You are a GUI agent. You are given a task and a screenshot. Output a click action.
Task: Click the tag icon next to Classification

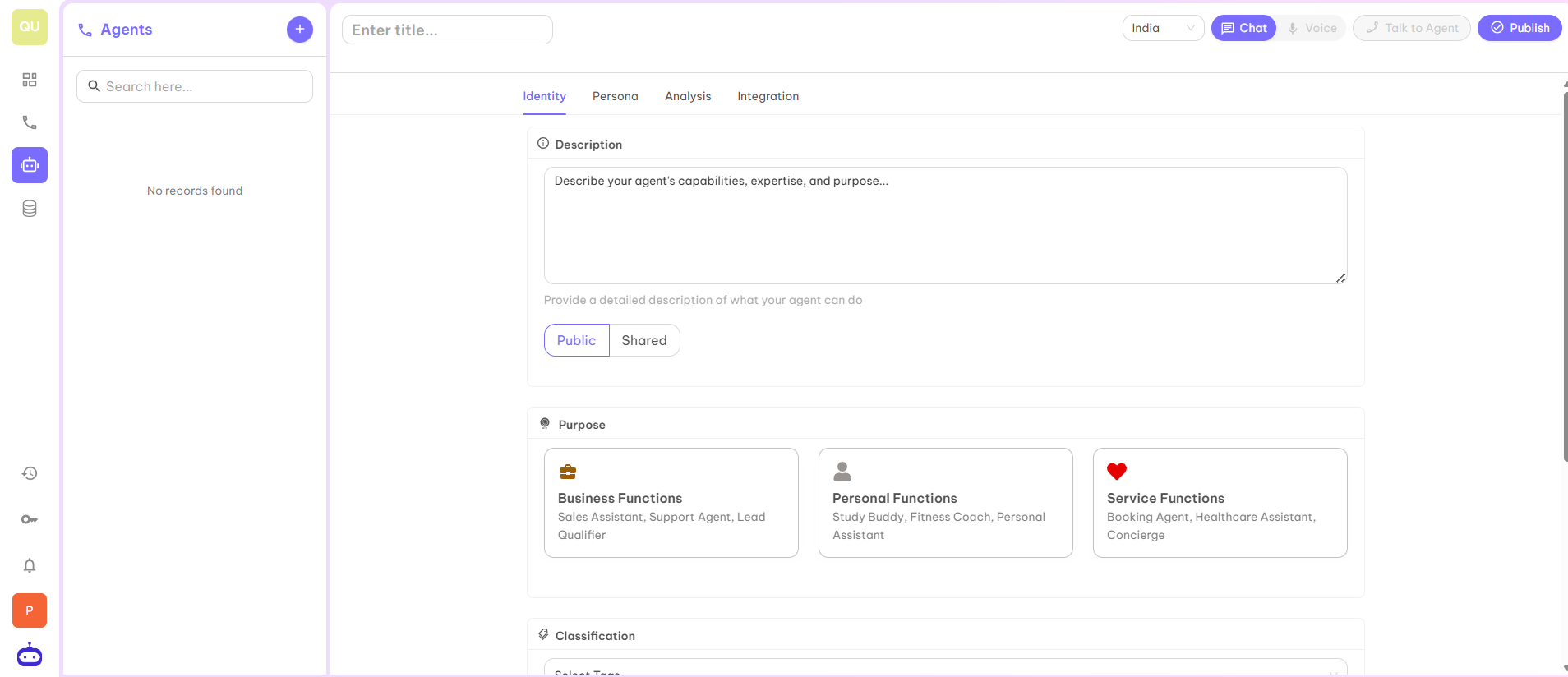point(543,634)
